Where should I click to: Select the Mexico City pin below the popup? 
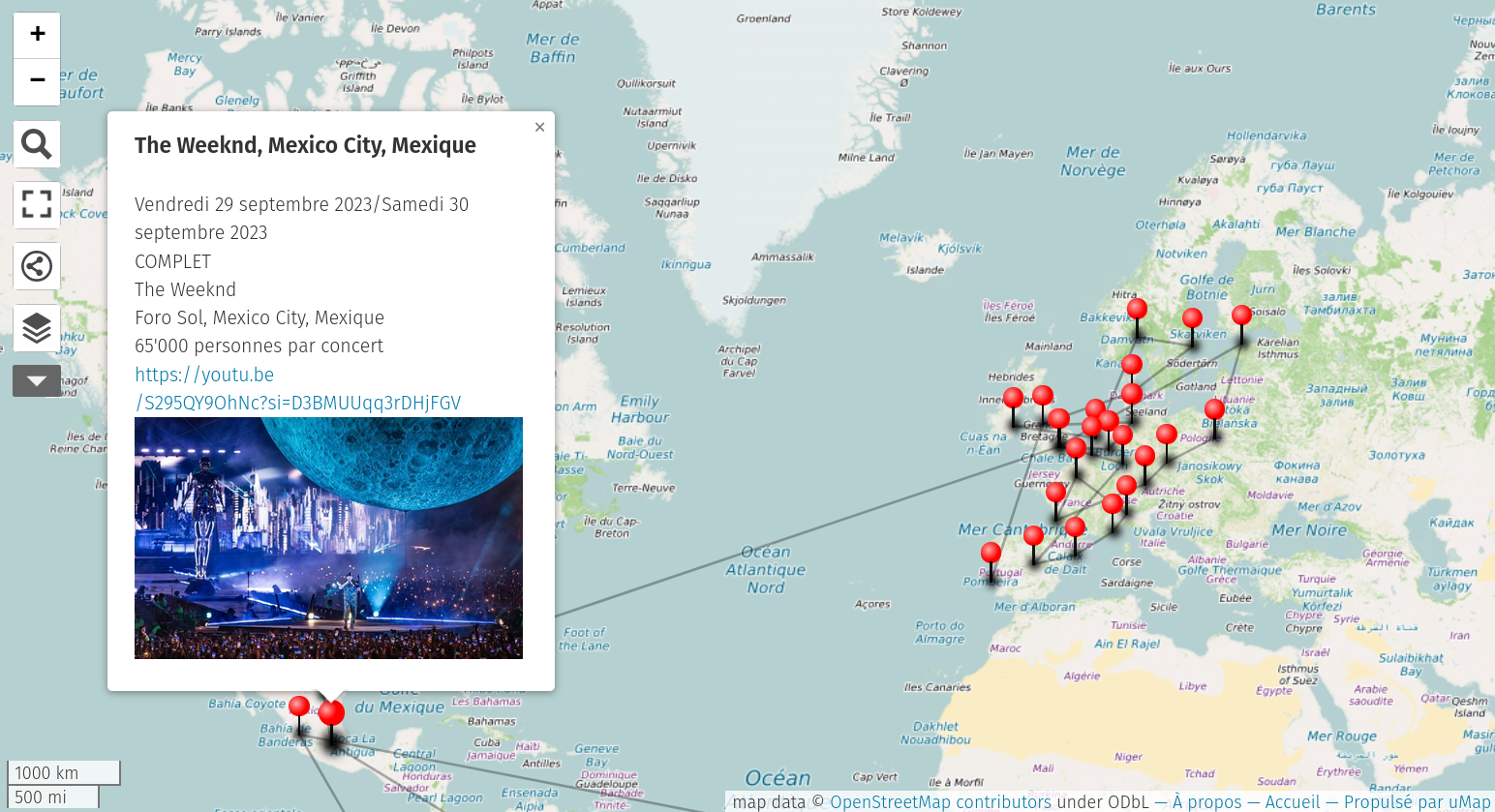[331, 714]
